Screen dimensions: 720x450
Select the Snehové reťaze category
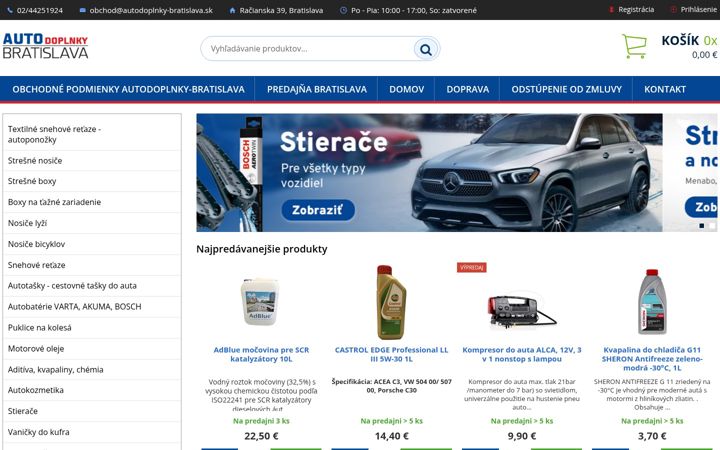point(92,265)
